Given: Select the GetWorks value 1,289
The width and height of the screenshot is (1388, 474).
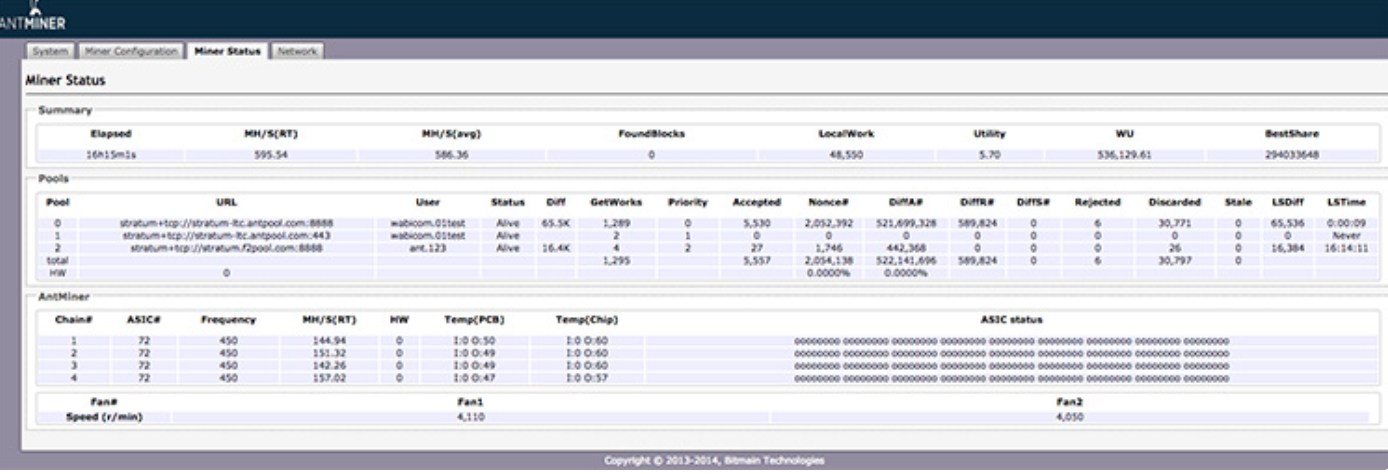Looking at the screenshot, I should coord(615,223).
